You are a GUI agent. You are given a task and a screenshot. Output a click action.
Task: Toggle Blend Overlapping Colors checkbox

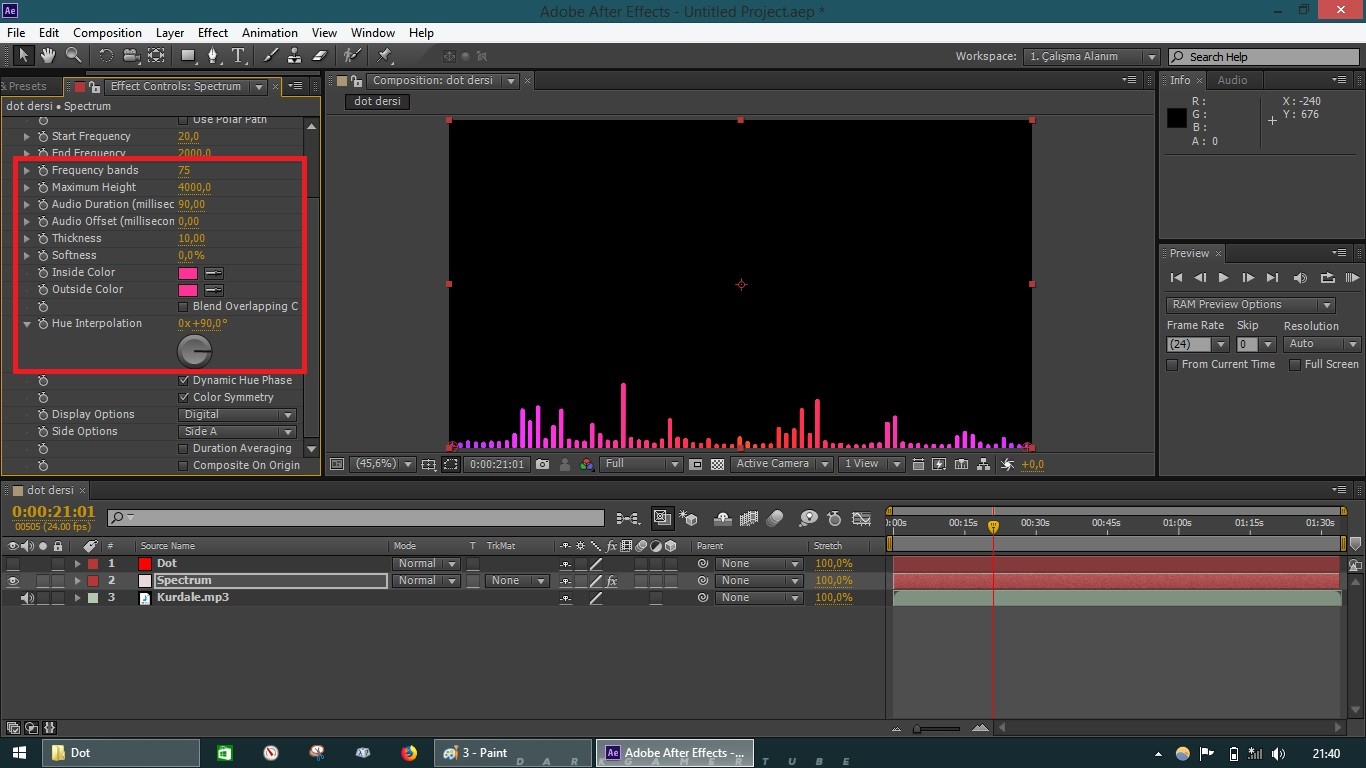183,306
